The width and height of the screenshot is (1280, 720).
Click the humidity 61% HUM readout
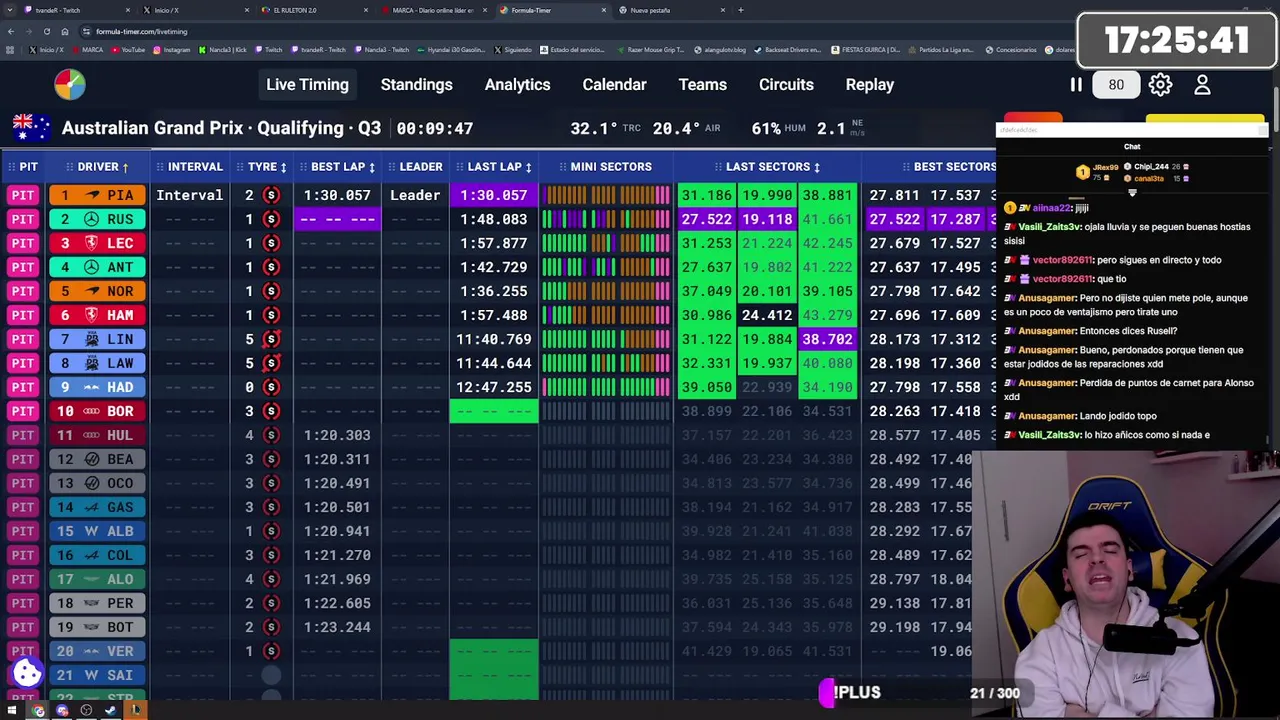[779, 128]
